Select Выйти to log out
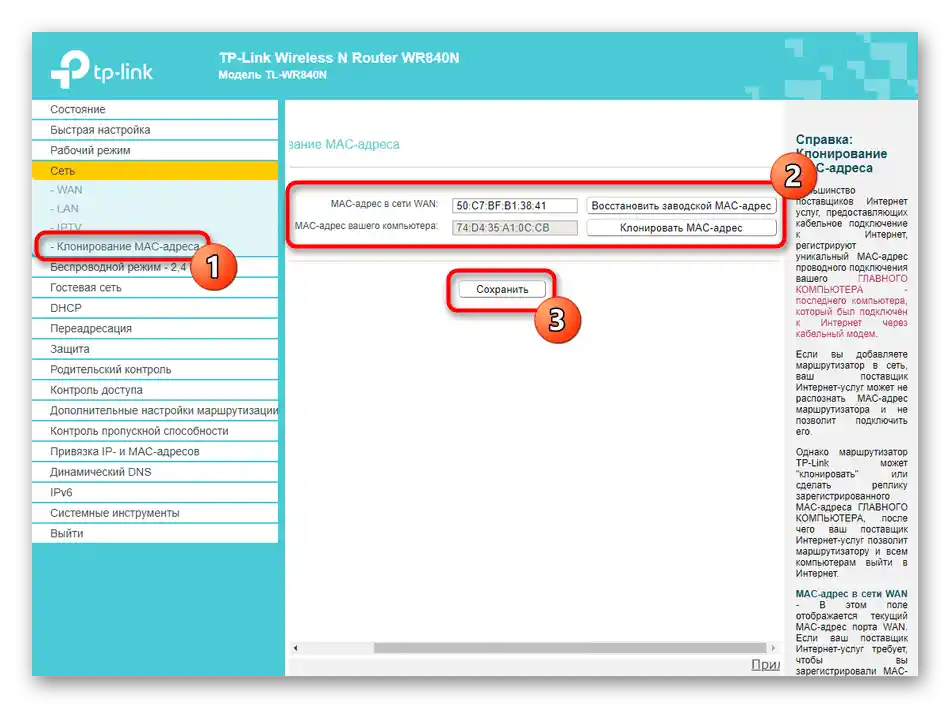Screen dimensions: 950x708 pos(155,534)
